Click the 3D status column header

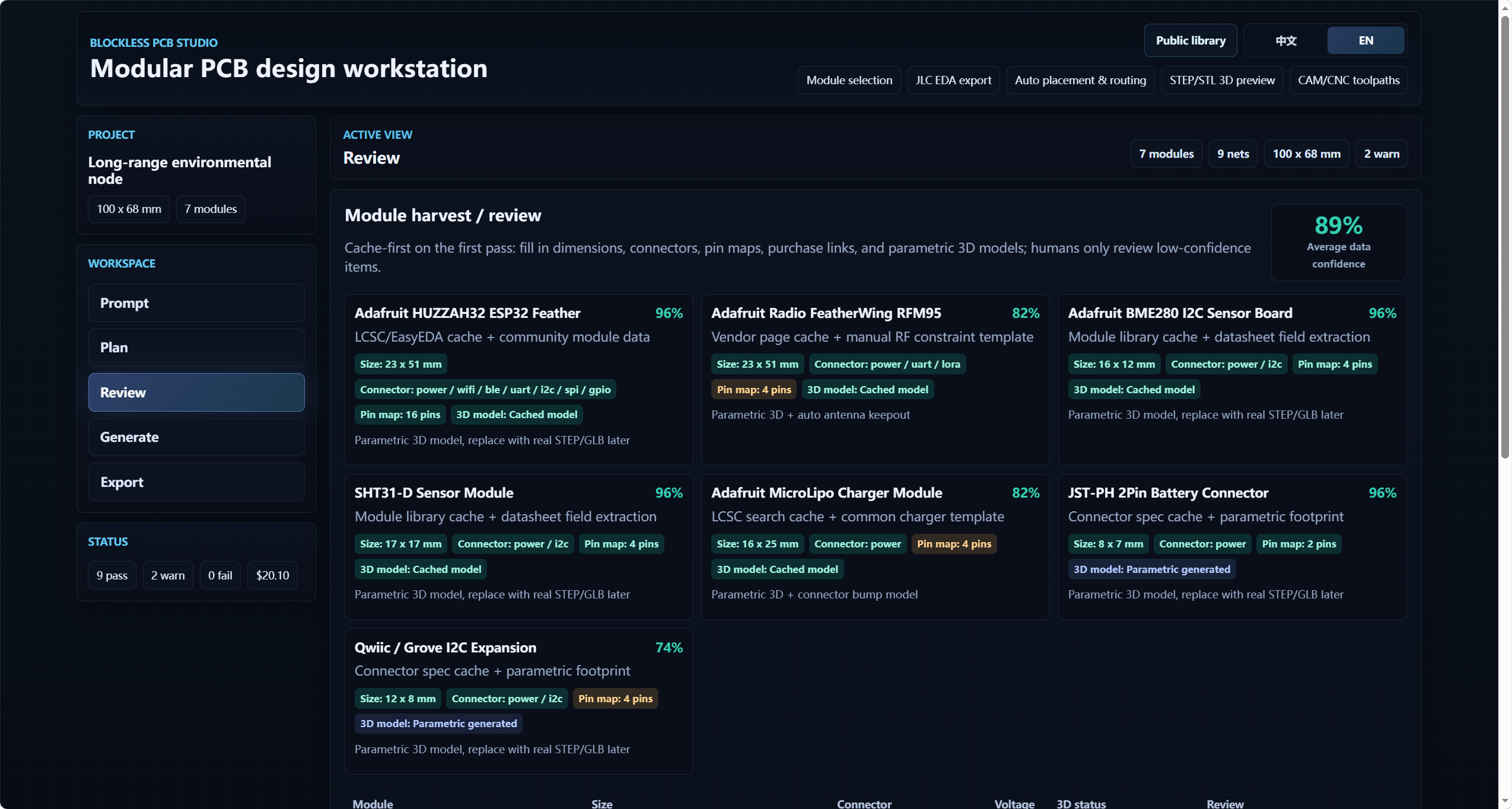point(1081,804)
